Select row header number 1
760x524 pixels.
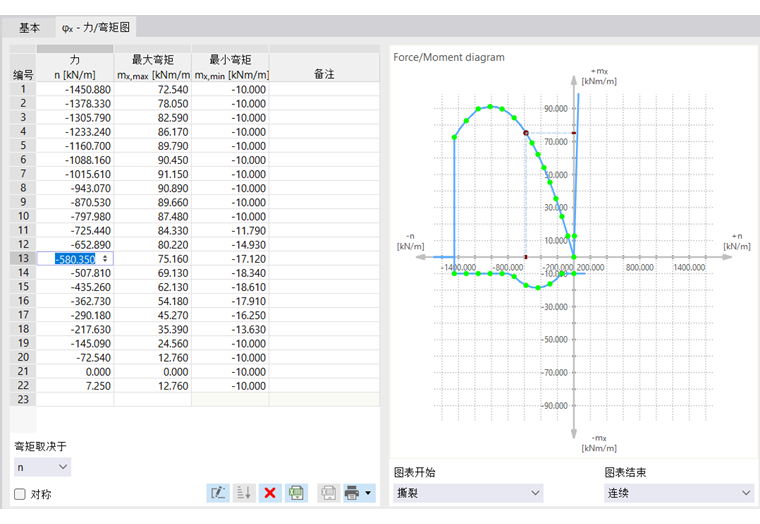(x=23, y=89)
